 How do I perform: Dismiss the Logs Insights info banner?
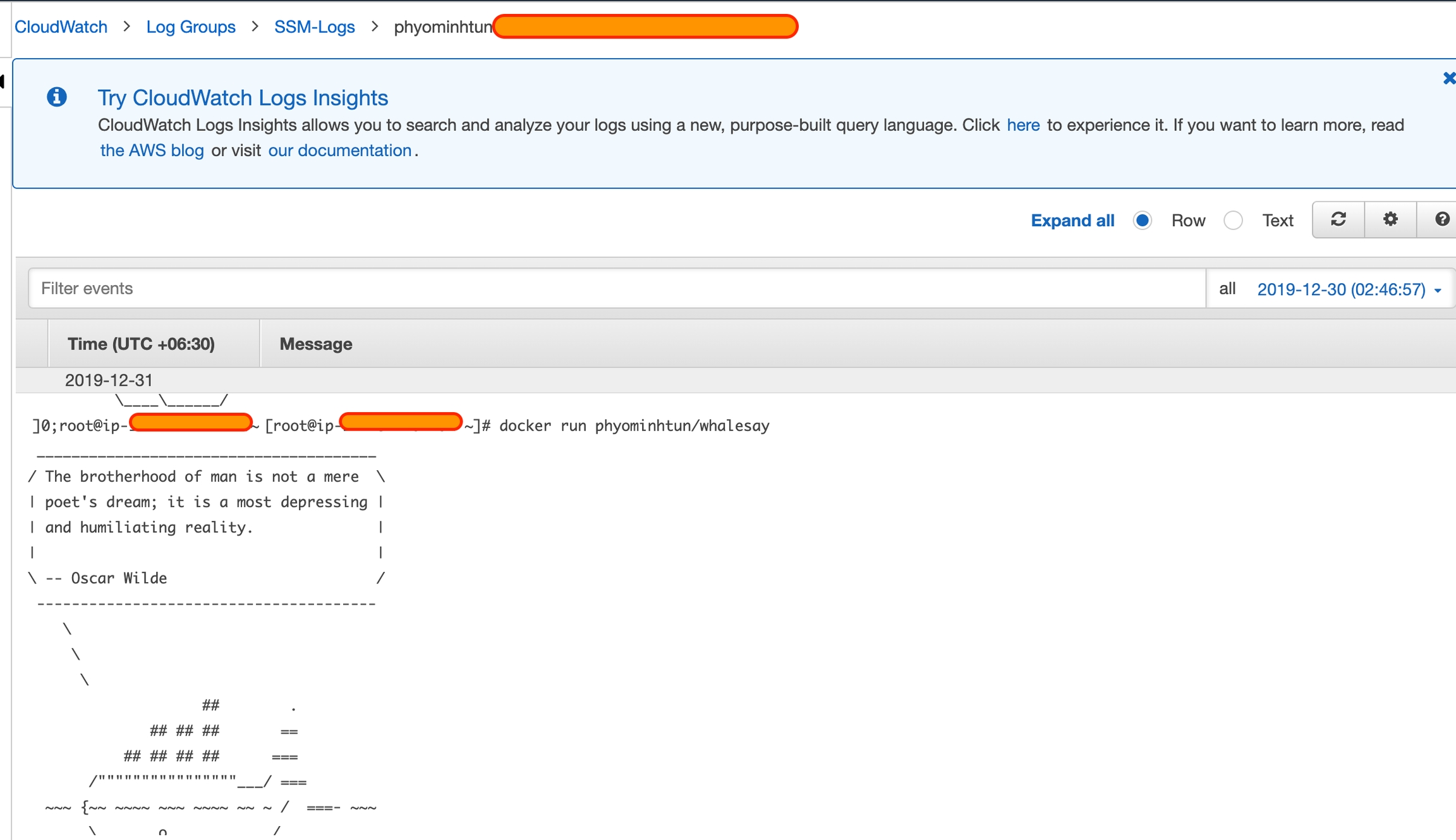pyautogui.click(x=1448, y=78)
